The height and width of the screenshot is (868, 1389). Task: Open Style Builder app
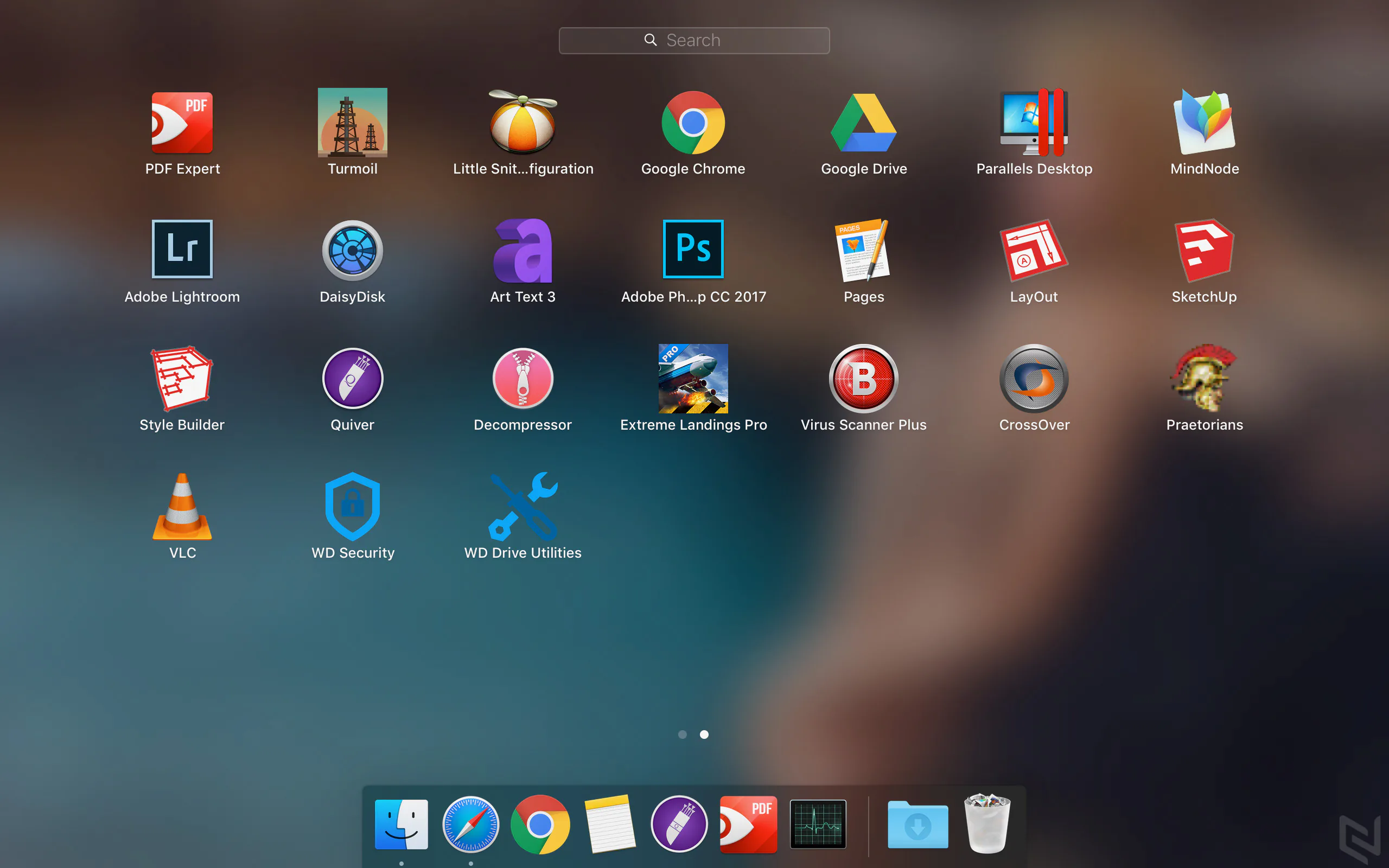[182, 378]
